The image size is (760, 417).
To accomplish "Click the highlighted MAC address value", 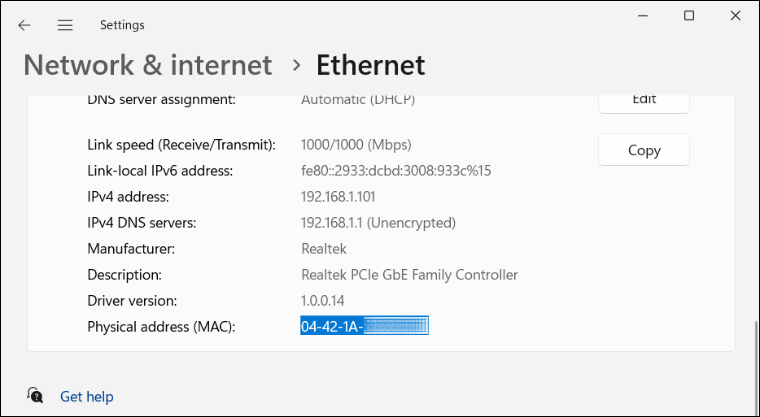I will [x=364, y=326].
